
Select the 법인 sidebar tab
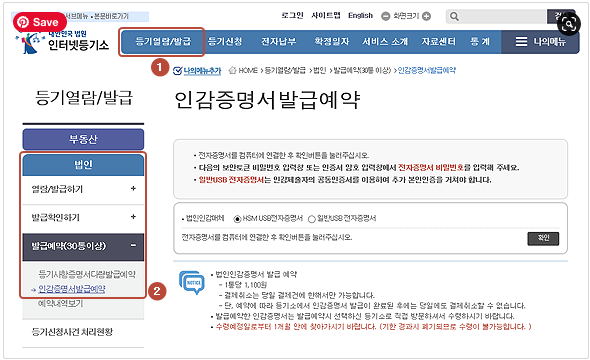click(83, 165)
